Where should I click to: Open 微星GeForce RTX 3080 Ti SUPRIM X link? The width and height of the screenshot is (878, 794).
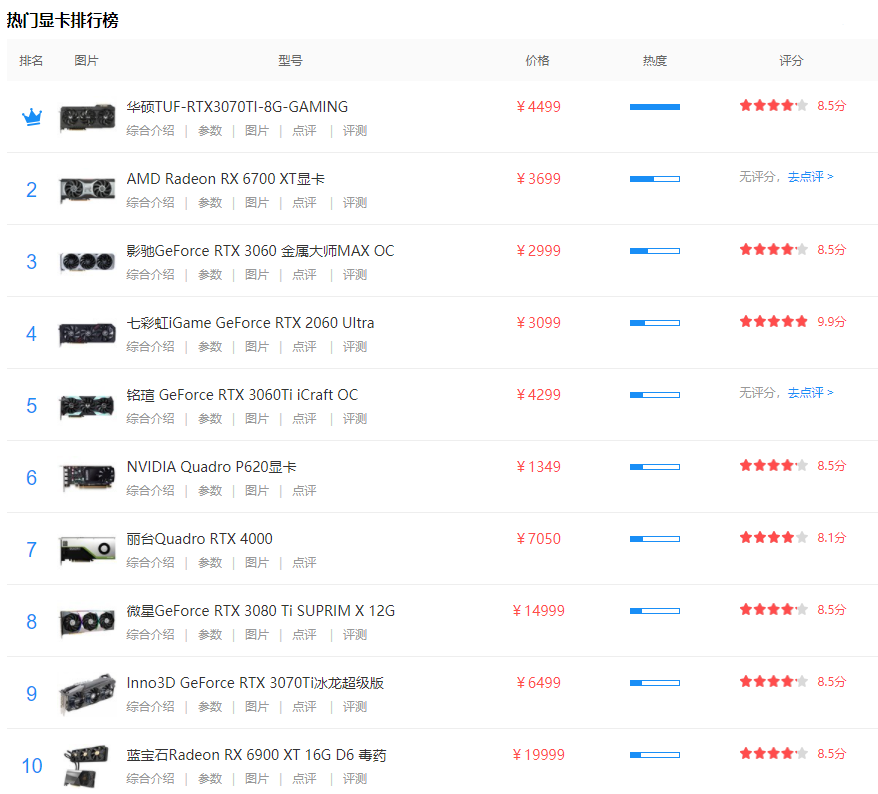tap(260, 611)
